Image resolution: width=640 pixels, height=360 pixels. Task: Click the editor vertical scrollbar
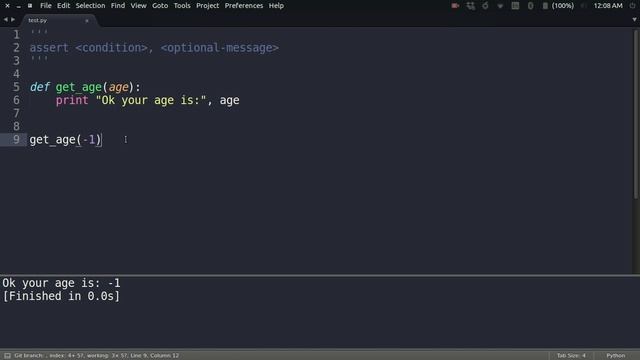coord(635,114)
